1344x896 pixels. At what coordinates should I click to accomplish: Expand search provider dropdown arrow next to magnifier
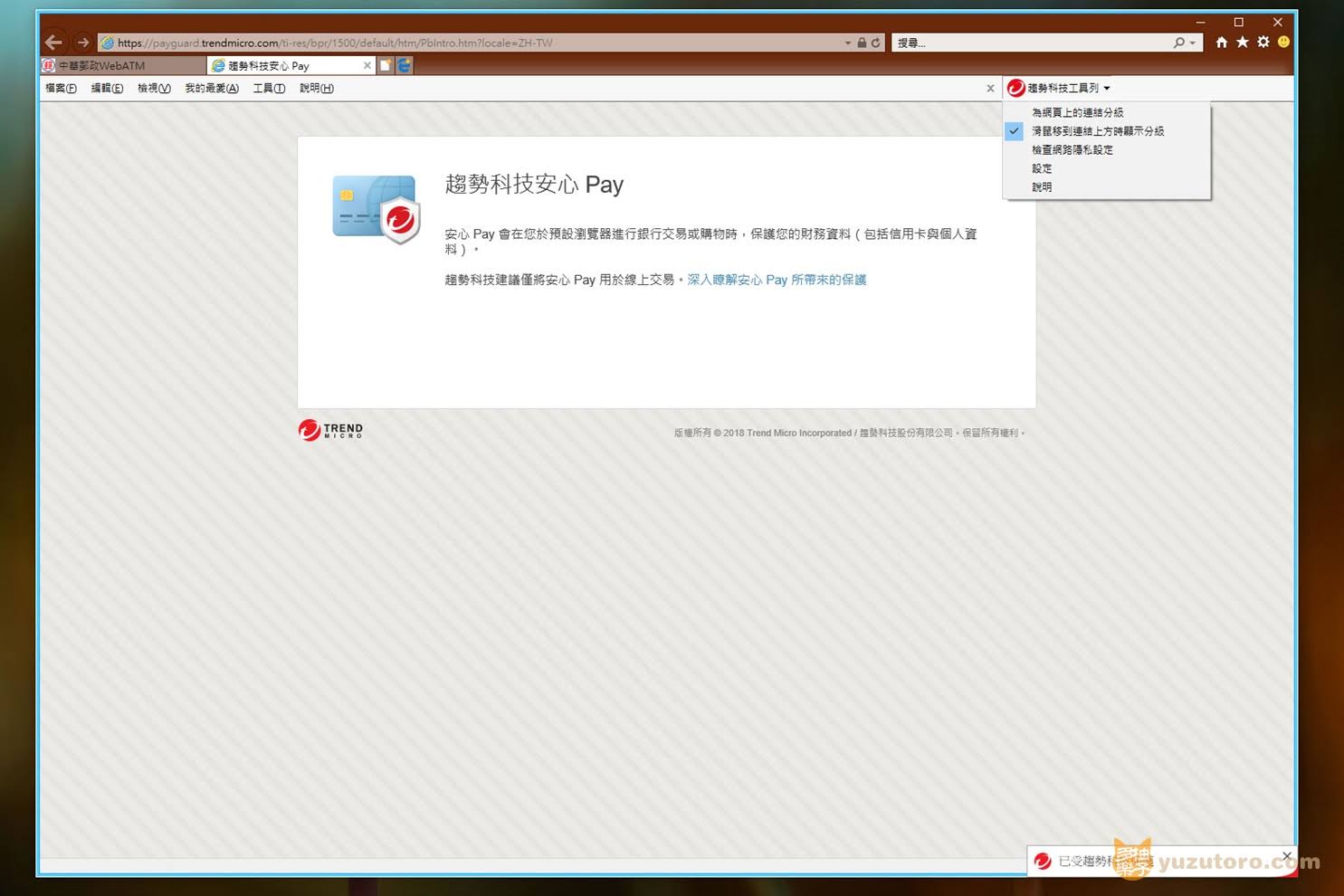click(x=1193, y=43)
